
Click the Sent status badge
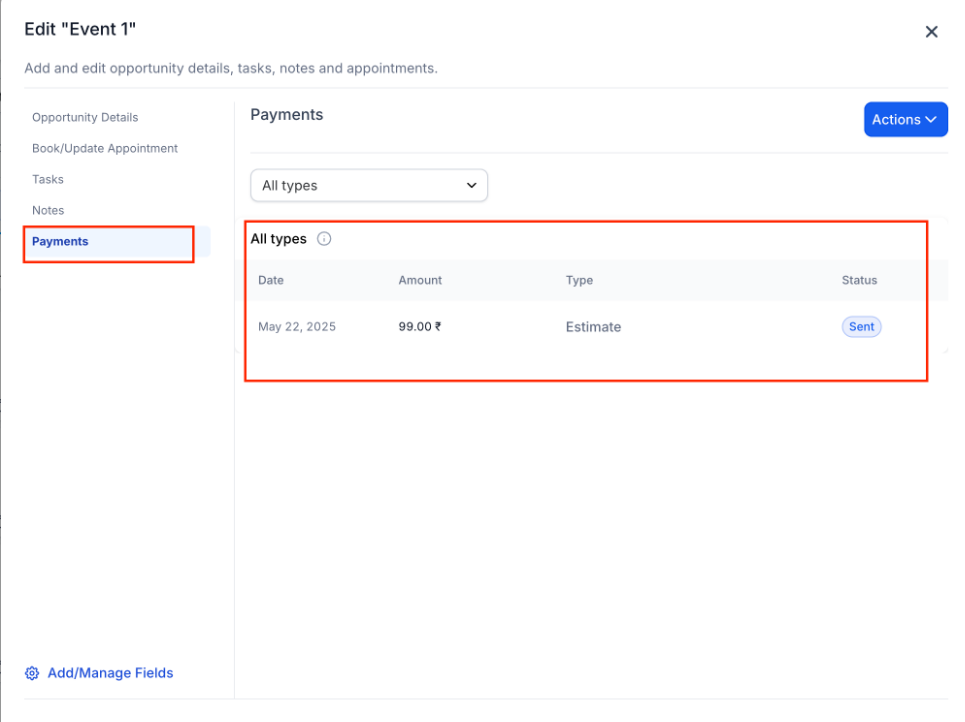pyautogui.click(x=861, y=327)
